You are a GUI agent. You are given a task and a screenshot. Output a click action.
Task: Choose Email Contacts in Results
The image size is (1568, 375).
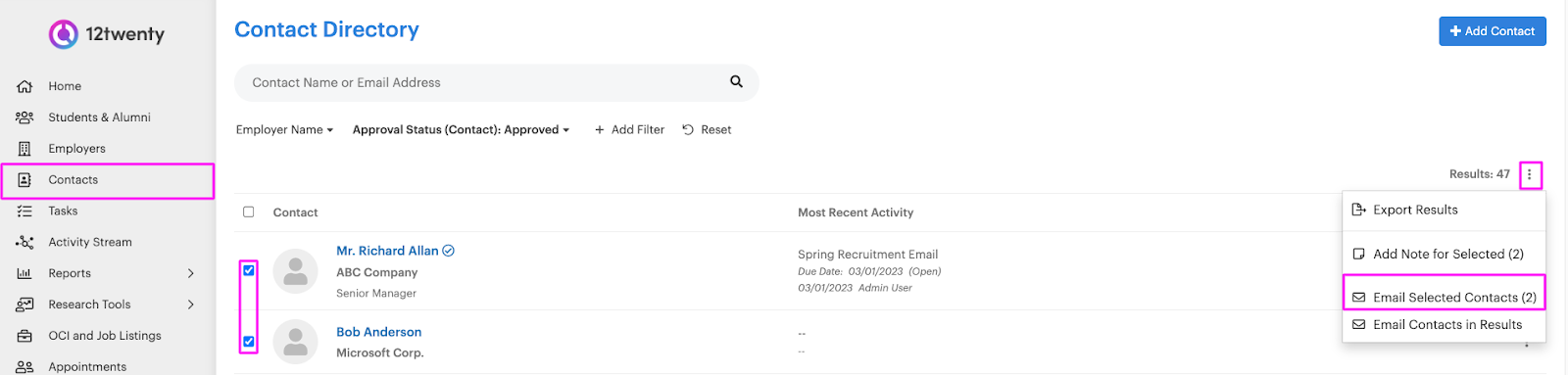tap(1444, 324)
